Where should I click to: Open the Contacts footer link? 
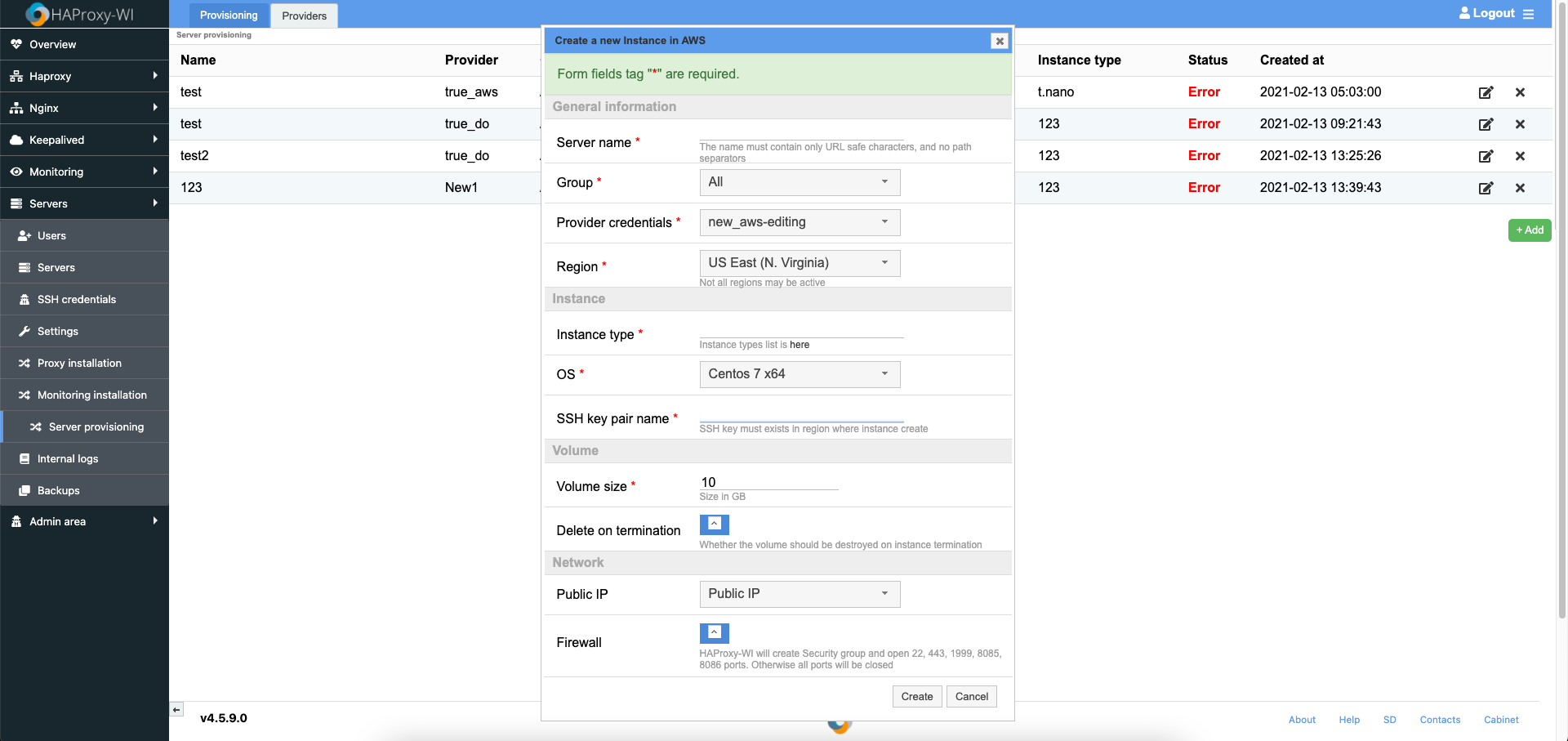coord(1440,720)
